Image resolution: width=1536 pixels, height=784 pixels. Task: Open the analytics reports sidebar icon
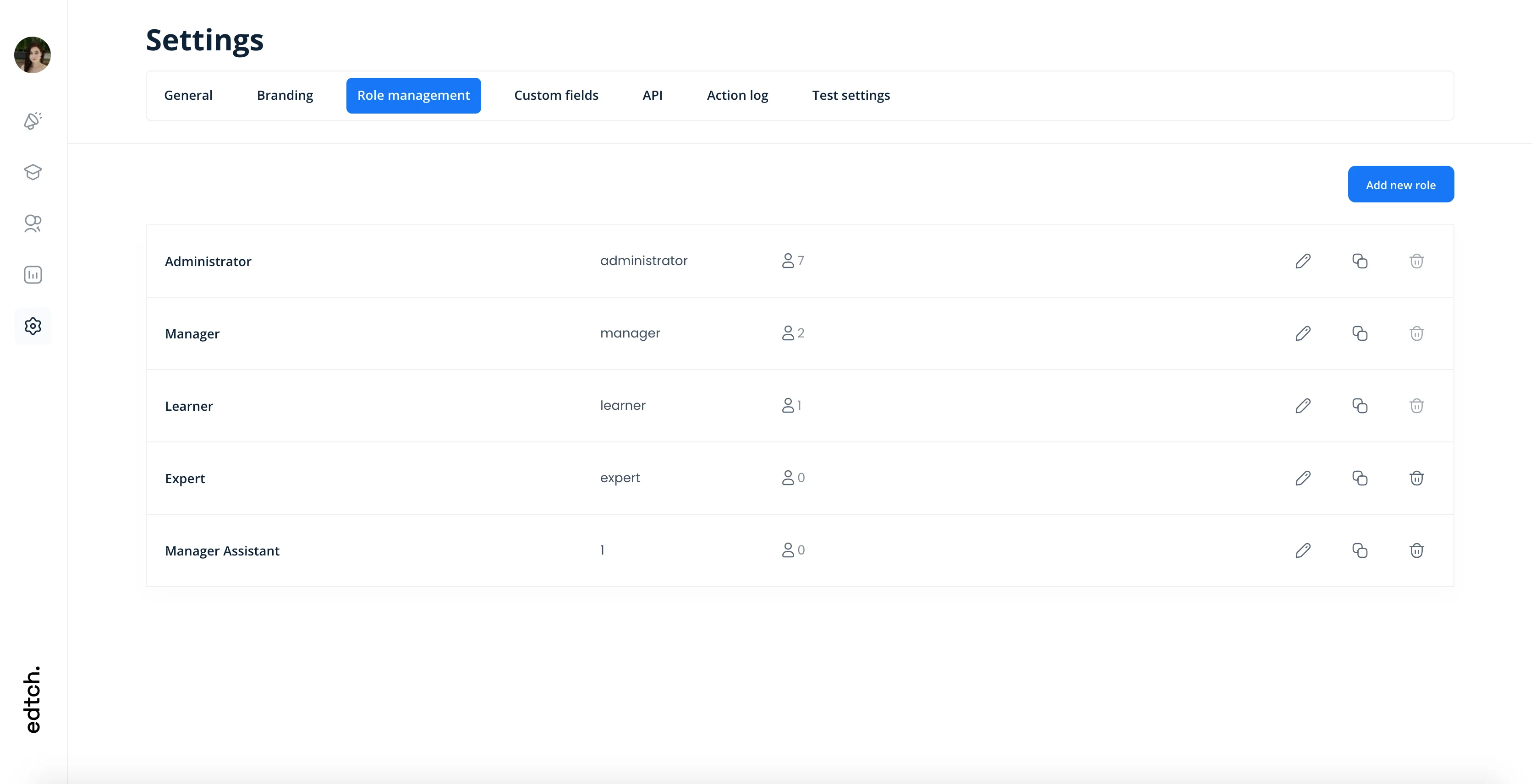click(33, 275)
